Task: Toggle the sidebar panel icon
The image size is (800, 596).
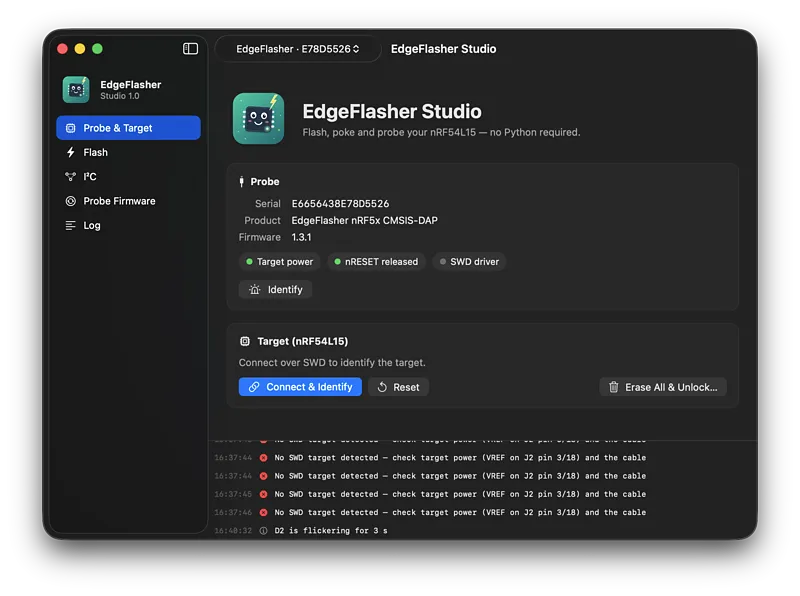Action: click(190, 48)
